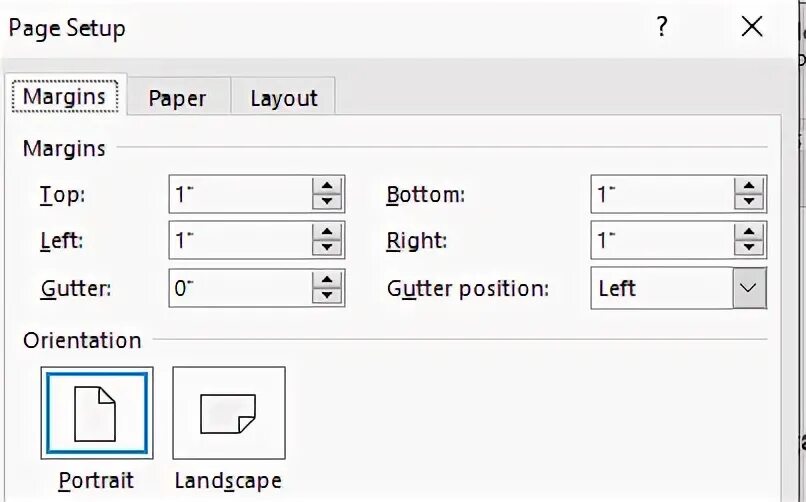Click the Left margin input field

(x=240, y=241)
